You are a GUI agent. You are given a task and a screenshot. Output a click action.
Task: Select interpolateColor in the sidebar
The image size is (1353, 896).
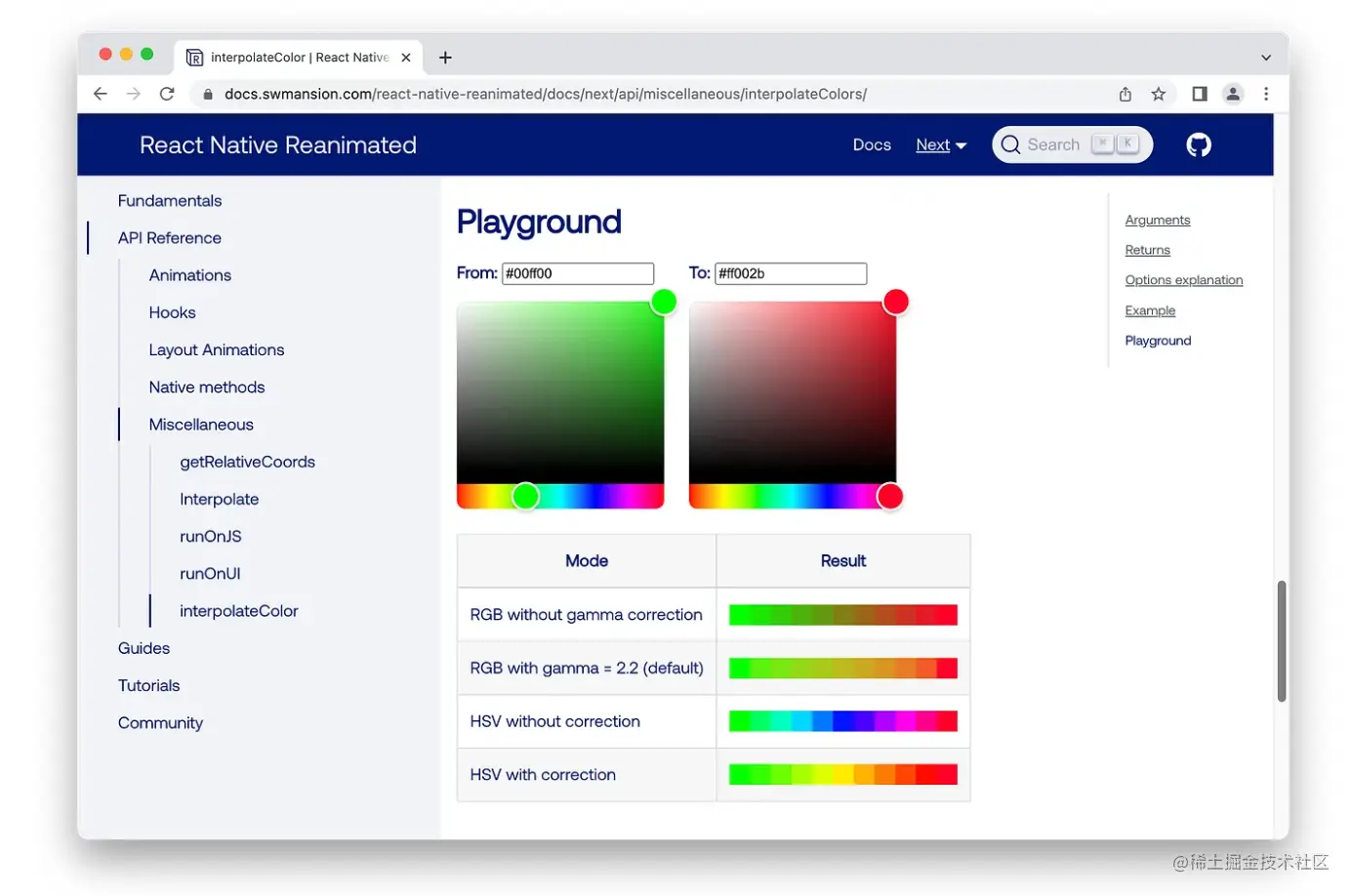coord(239,611)
